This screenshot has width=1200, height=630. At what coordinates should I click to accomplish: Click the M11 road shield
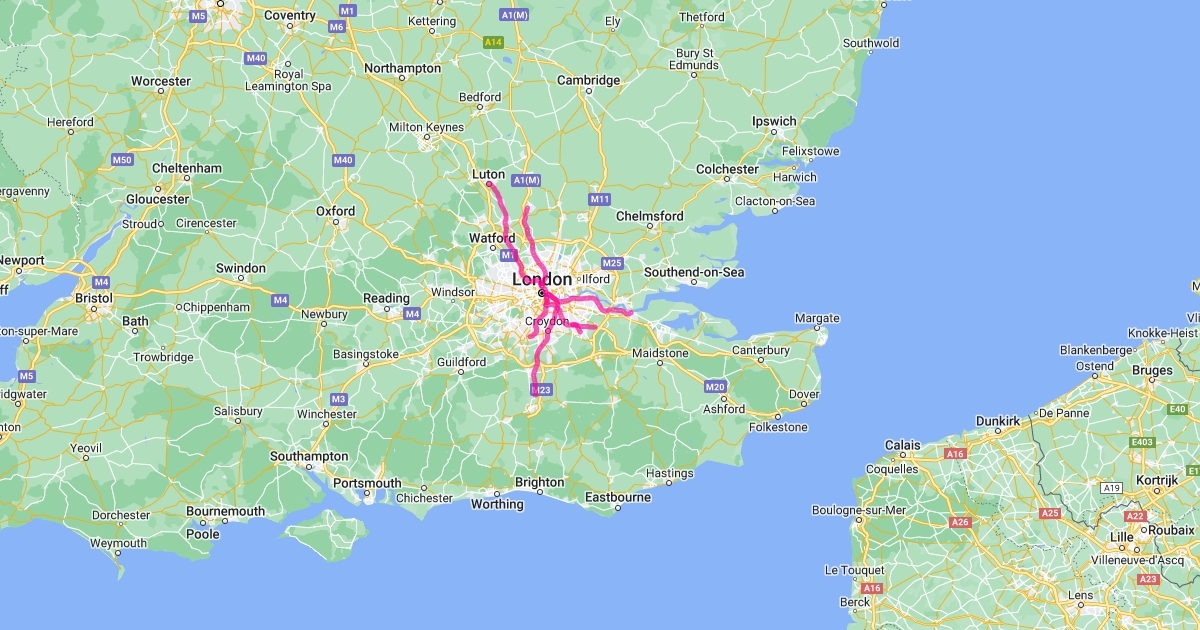(599, 199)
